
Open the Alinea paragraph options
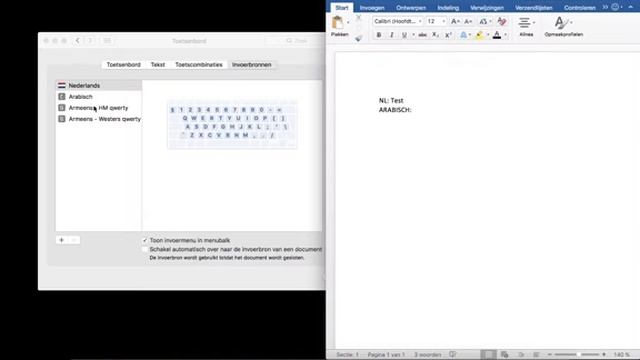(526, 27)
